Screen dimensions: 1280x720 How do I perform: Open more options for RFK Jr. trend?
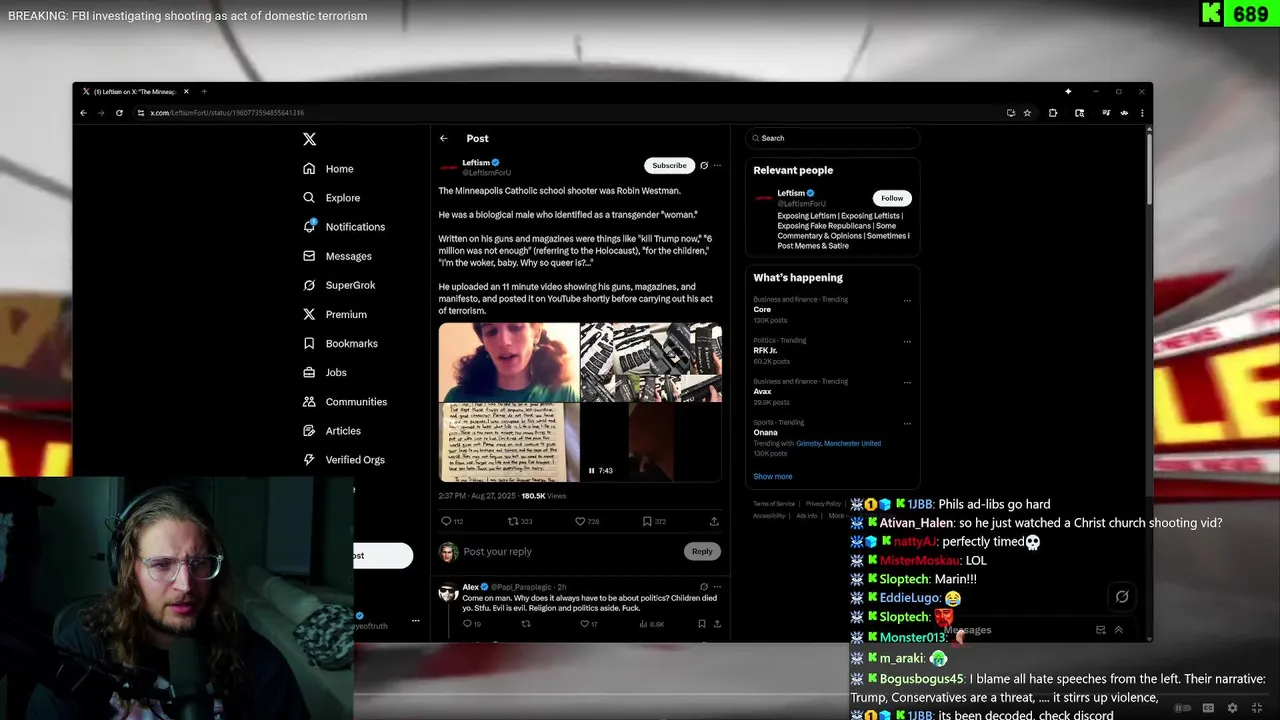908,341
